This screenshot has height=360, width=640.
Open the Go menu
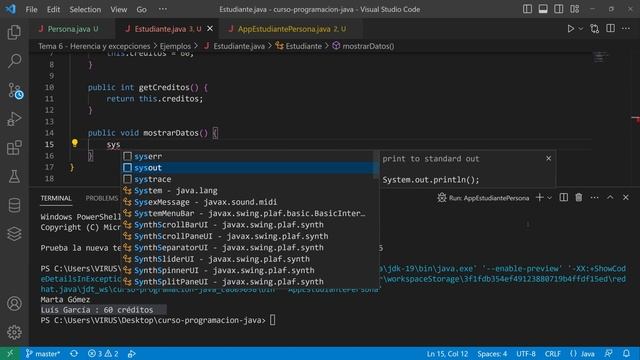(x=142, y=9)
